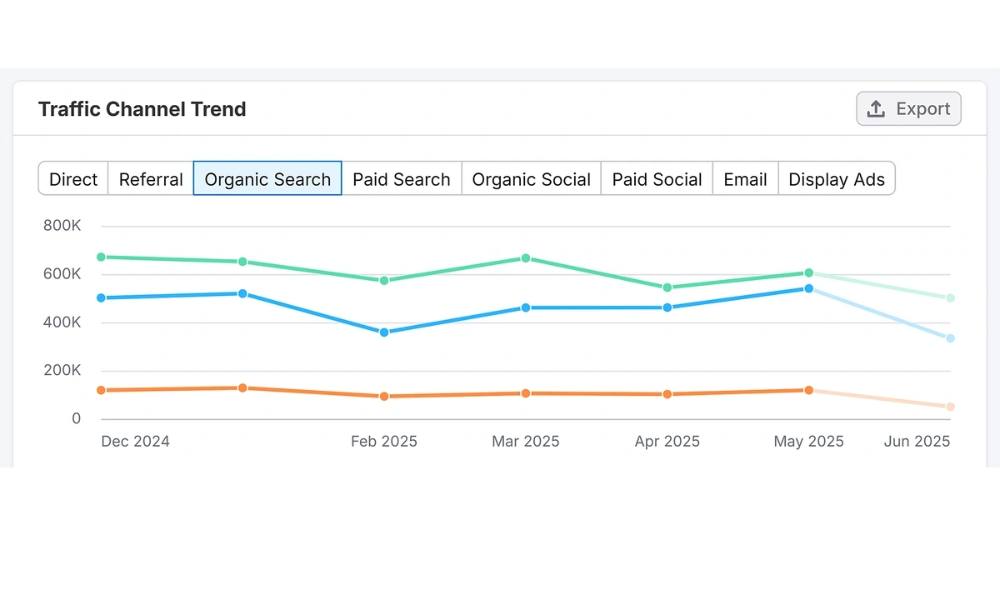Switch to Organic Social traffic
This screenshot has width=1000, height=600.
click(x=531, y=179)
